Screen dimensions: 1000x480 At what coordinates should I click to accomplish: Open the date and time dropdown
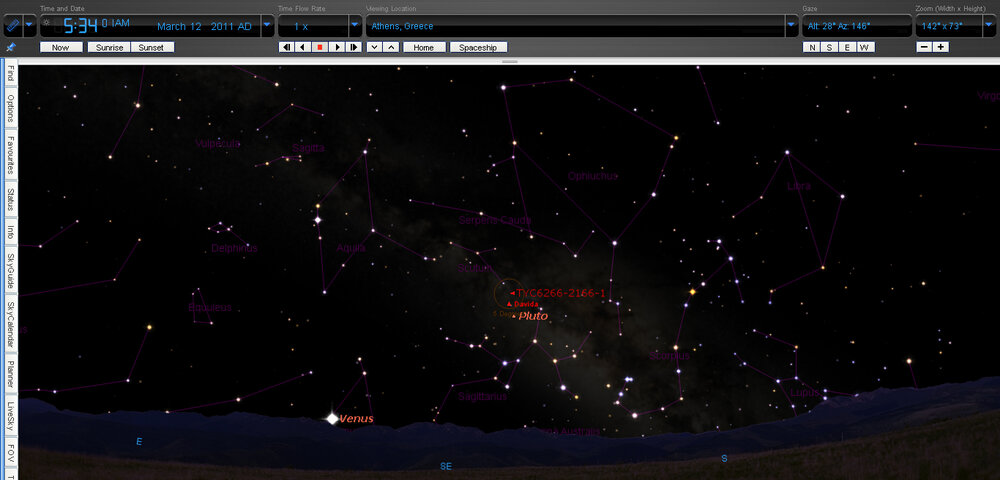click(267, 25)
